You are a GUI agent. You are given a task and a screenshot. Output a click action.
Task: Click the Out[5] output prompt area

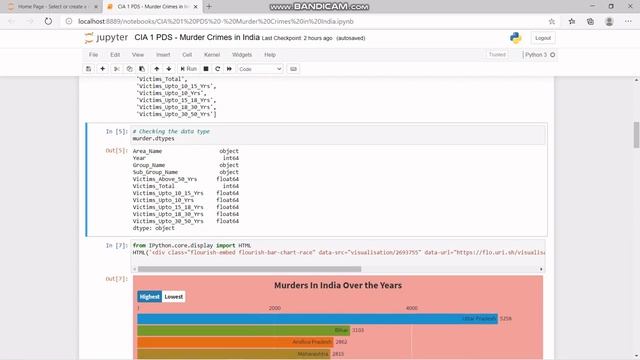point(117,151)
